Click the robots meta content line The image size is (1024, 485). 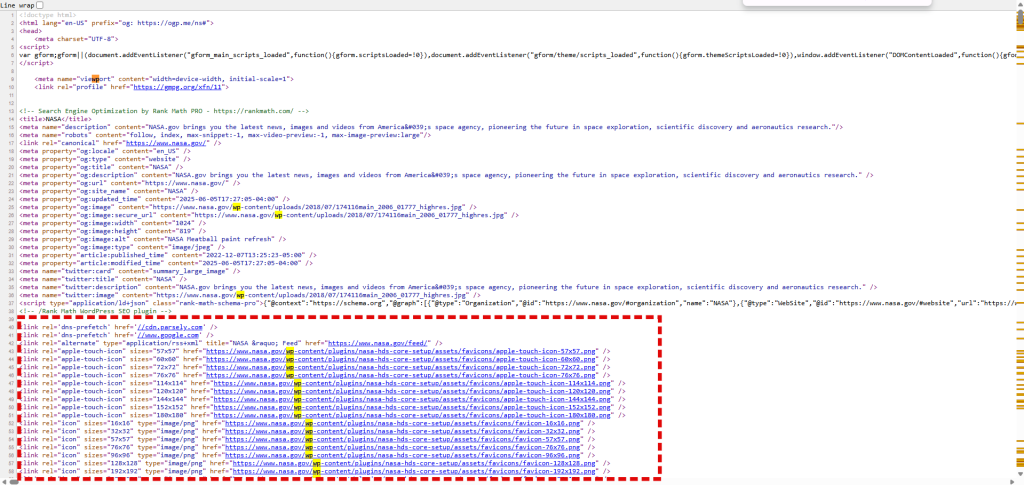225,134
